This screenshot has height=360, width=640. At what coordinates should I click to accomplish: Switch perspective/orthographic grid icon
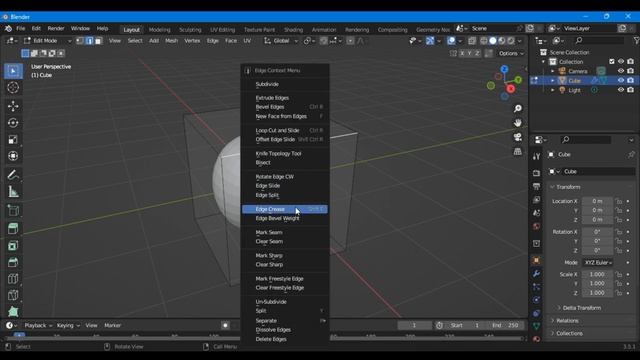(x=518, y=151)
